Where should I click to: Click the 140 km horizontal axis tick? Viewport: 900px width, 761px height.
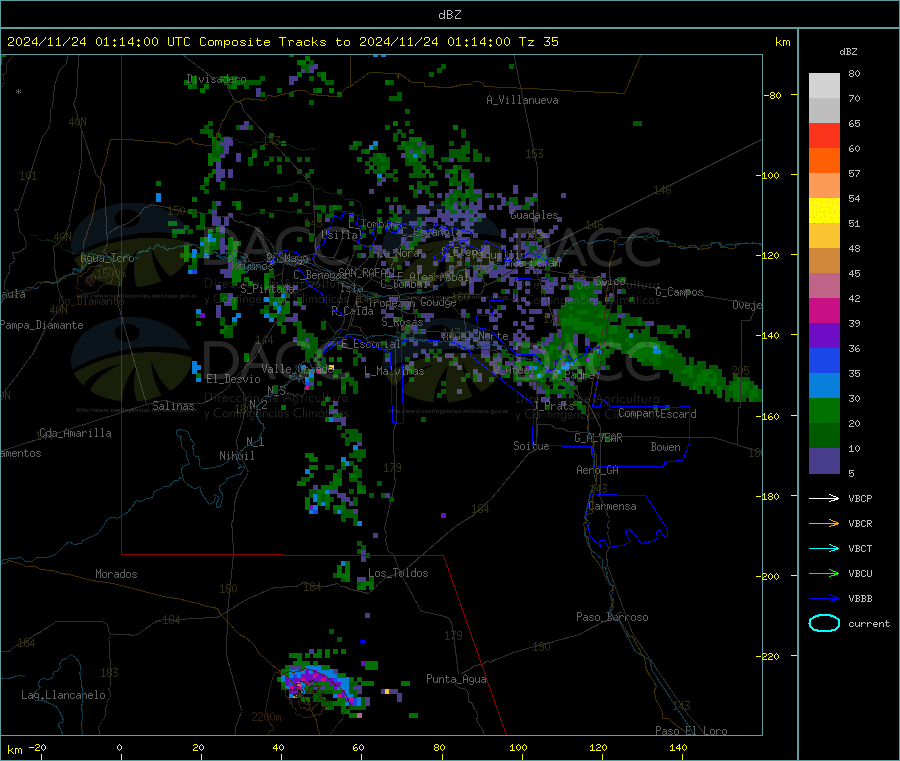point(678,747)
